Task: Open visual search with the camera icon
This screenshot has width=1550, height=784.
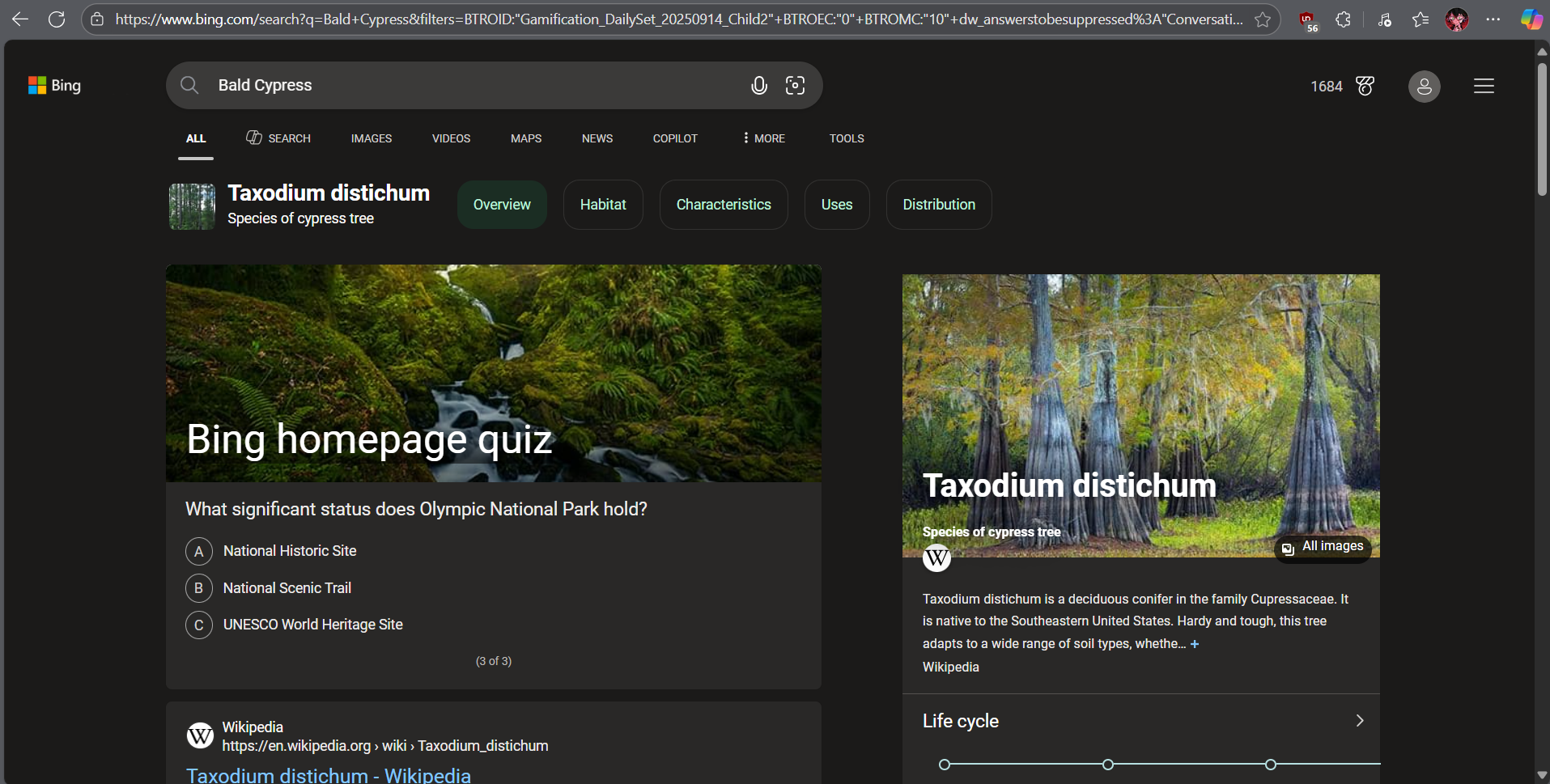Action: [x=795, y=85]
